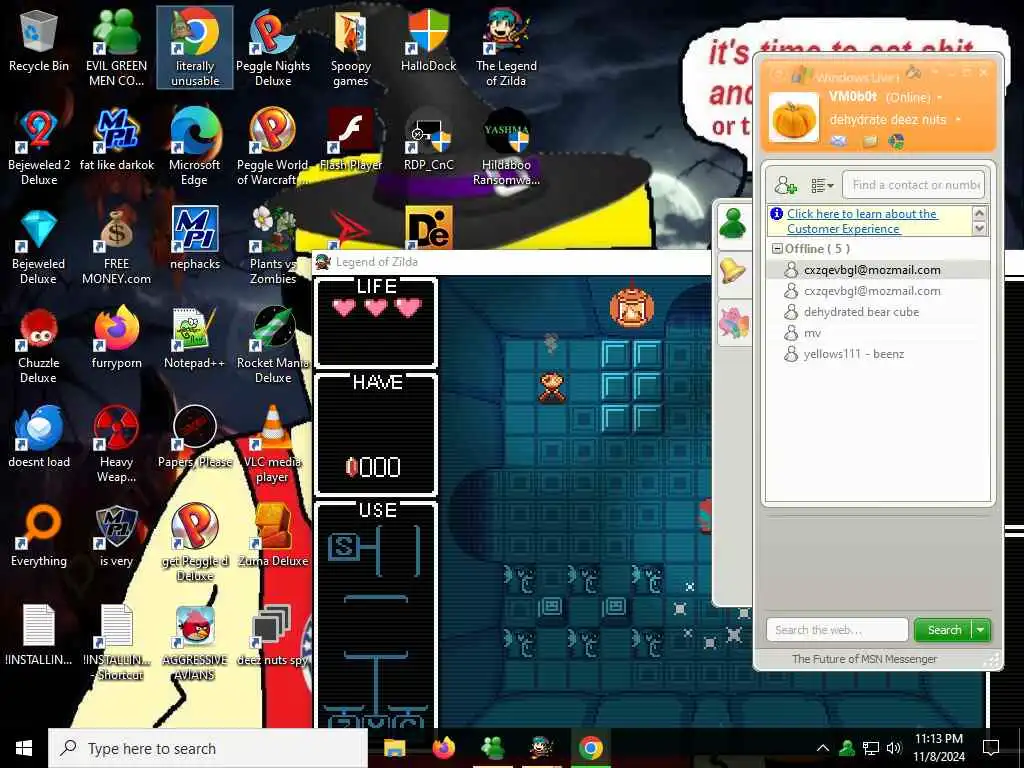Open the dropdown beside 'dehydrate deez nuts' message

click(x=958, y=120)
